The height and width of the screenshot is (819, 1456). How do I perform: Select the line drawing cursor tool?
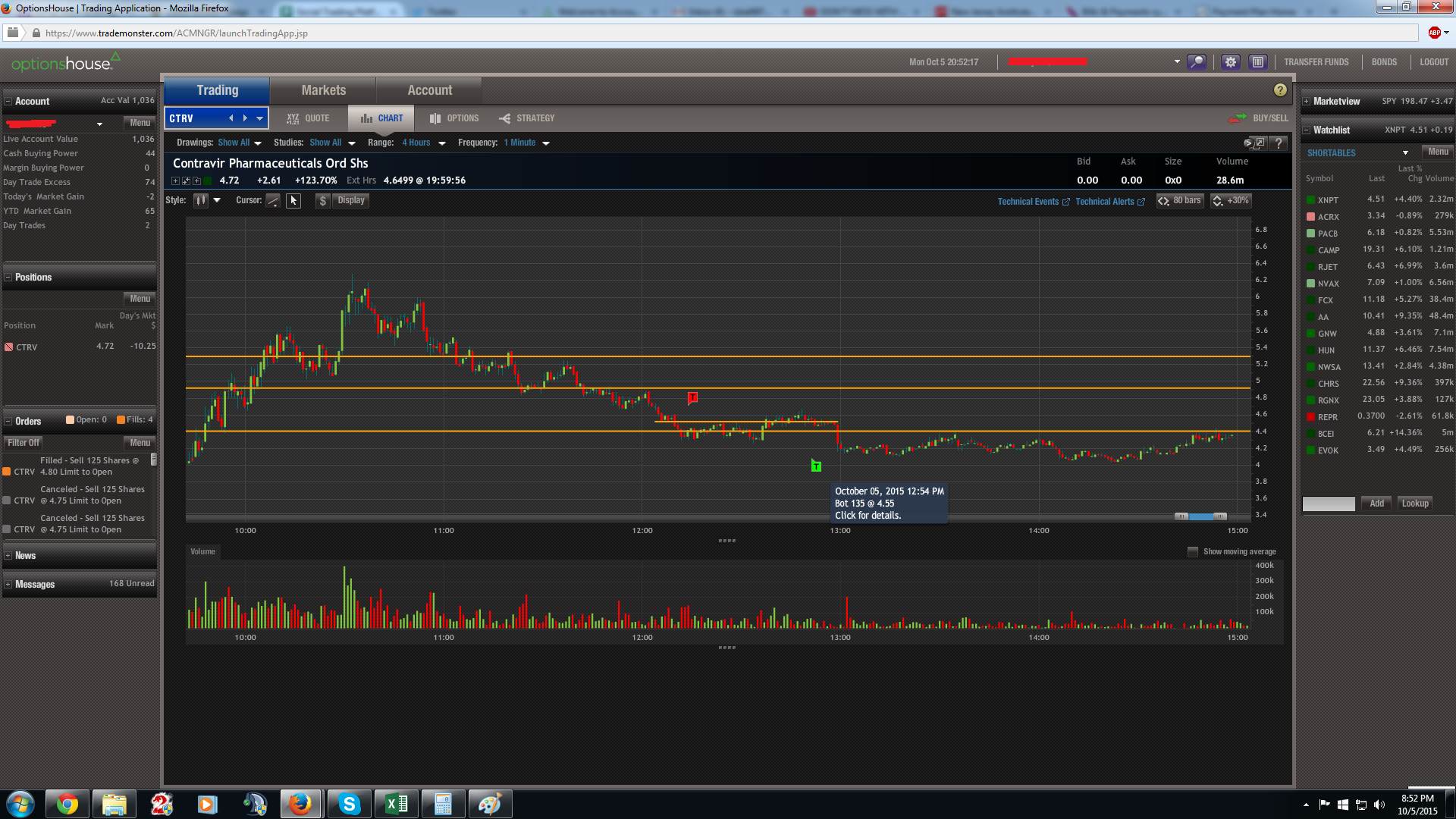pos(273,201)
